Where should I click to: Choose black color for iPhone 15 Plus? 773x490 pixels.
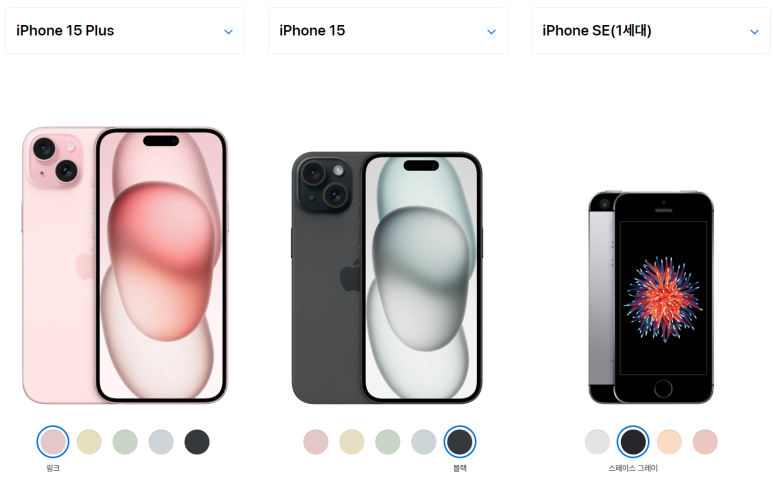pos(197,442)
